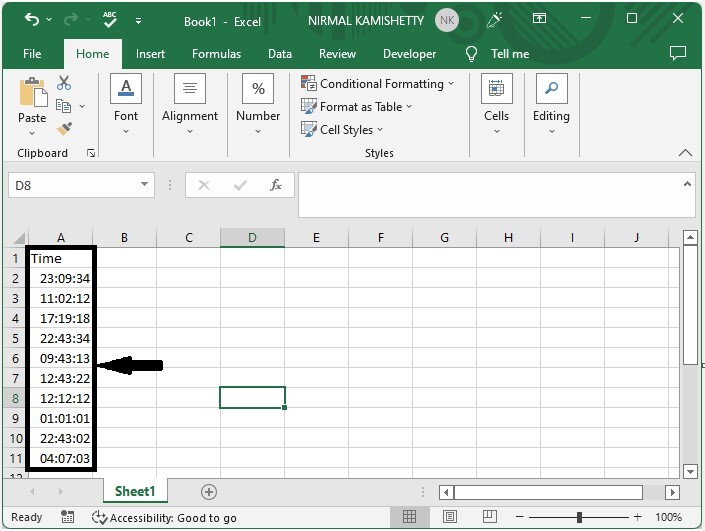
Task: Open the Comments speech bubble icon
Action: pos(678,53)
